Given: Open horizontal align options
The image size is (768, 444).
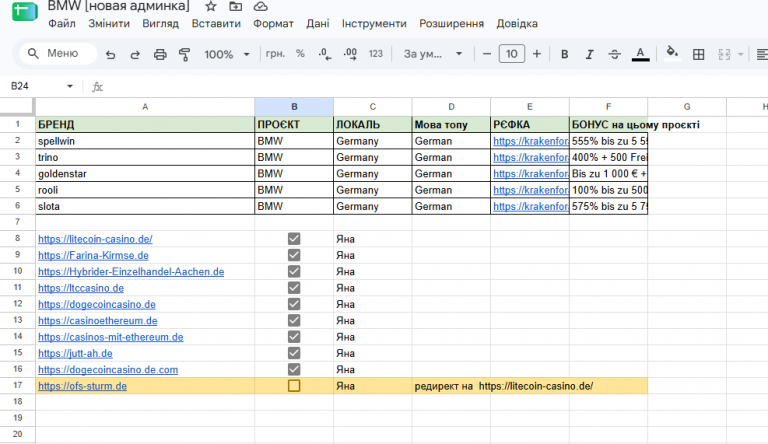Looking at the screenshot, I should click(x=762, y=54).
